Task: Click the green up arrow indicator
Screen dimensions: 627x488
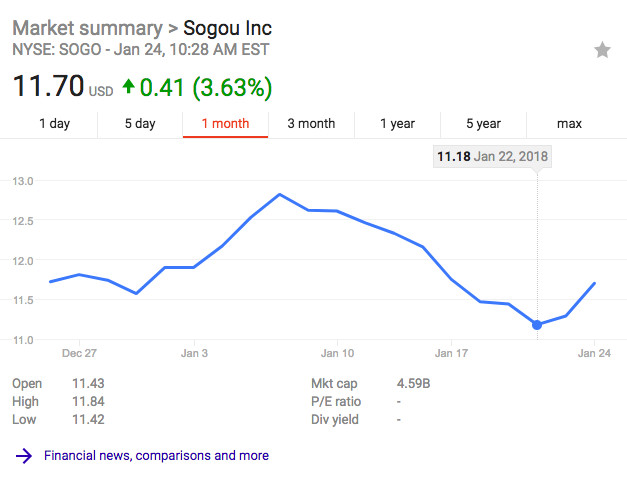Action: tap(128, 87)
